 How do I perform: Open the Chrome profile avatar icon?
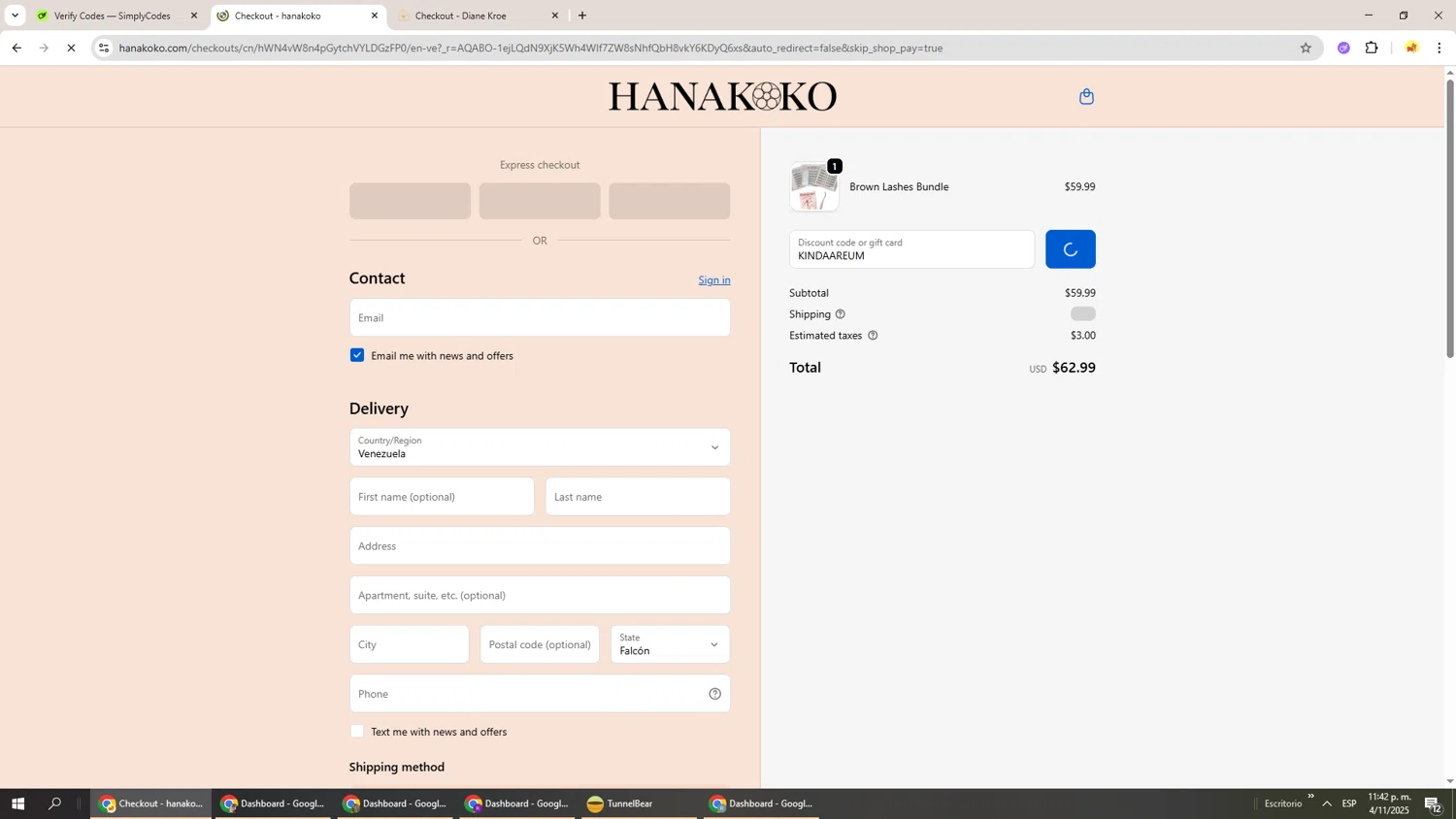(x=1411, y=48)
